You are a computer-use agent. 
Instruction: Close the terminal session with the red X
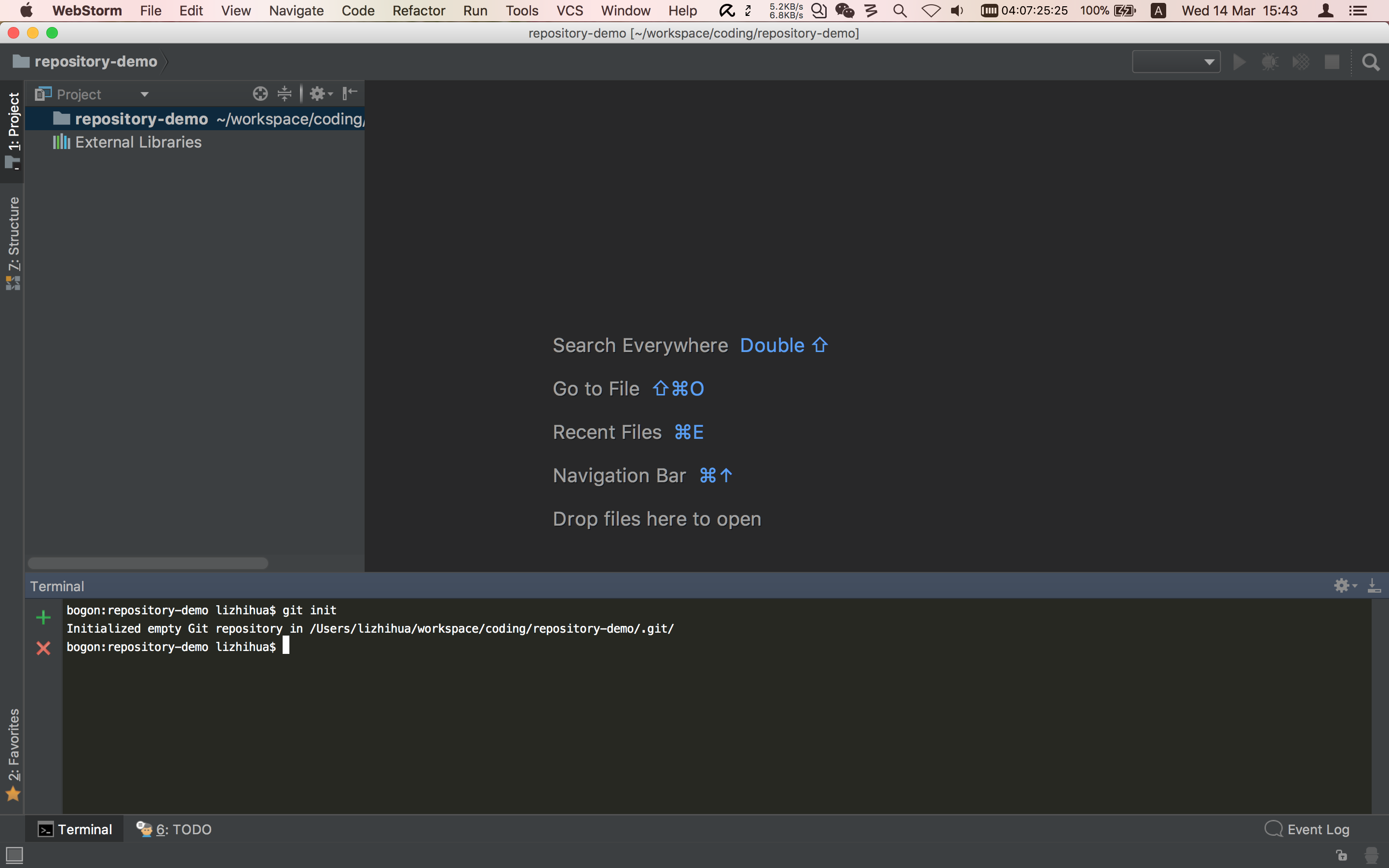point(43,648)
